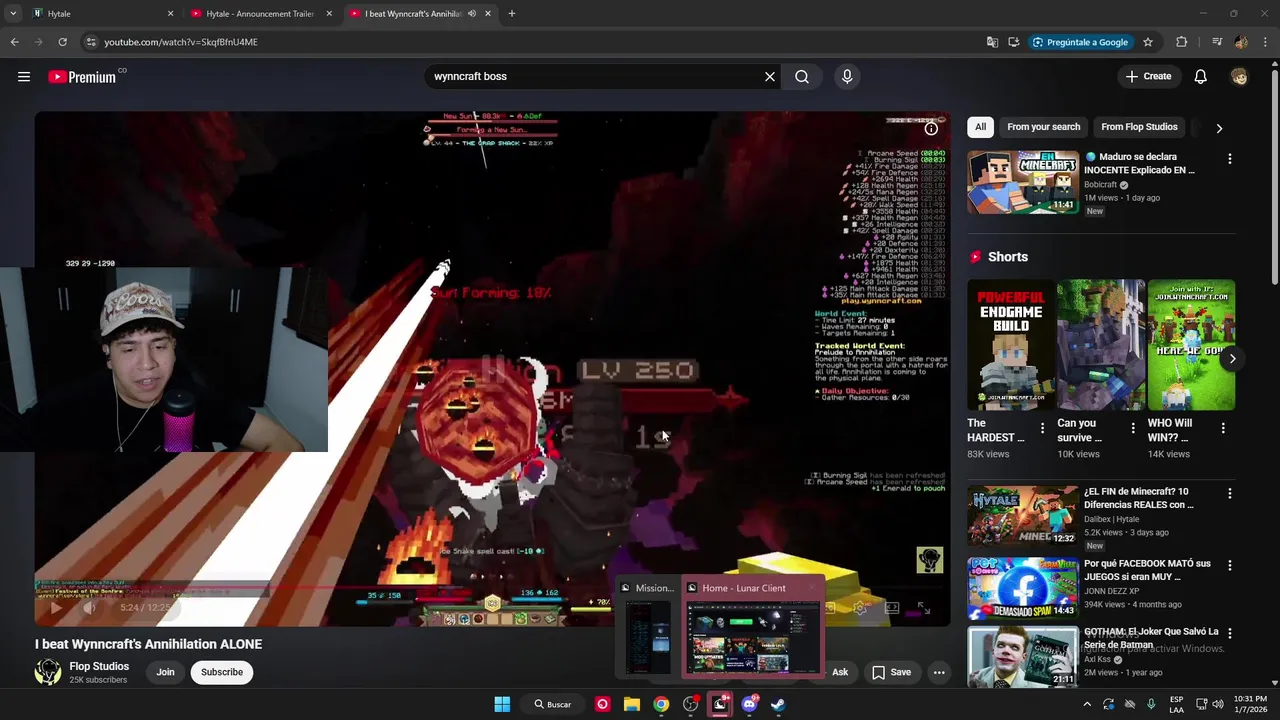Open translate page icon
This screenshot has width=1280, height=720.
[x=992, y=42]
